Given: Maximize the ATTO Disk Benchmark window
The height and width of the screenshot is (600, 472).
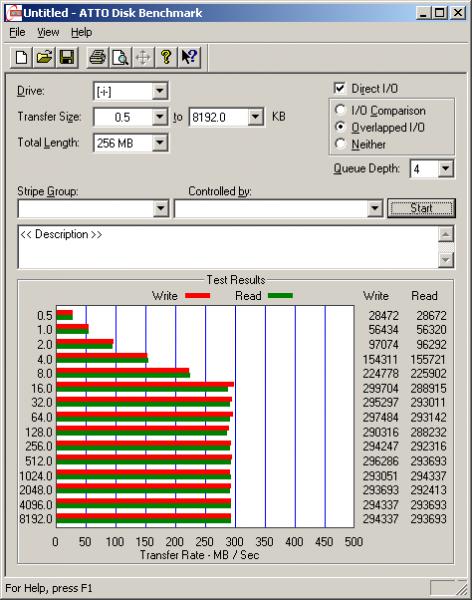Looking at the screenshot, I should [440, 13].
